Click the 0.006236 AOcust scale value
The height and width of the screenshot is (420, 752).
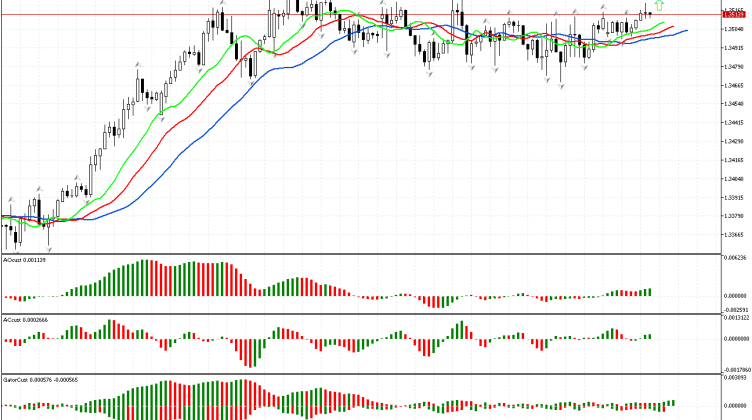735,258
